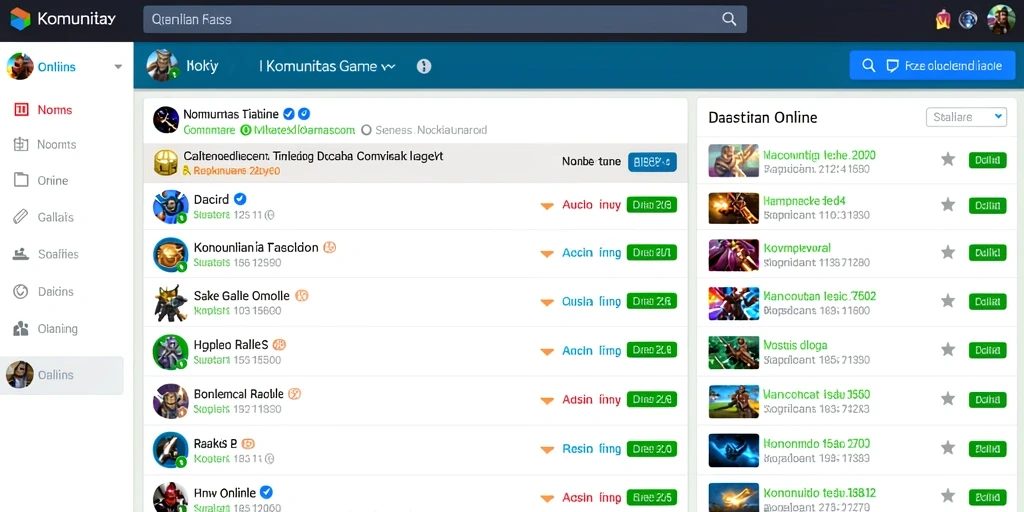Screen dimensions: 1024x512
Task: Select the Seness radio option
Action: (x=366, y=130)
